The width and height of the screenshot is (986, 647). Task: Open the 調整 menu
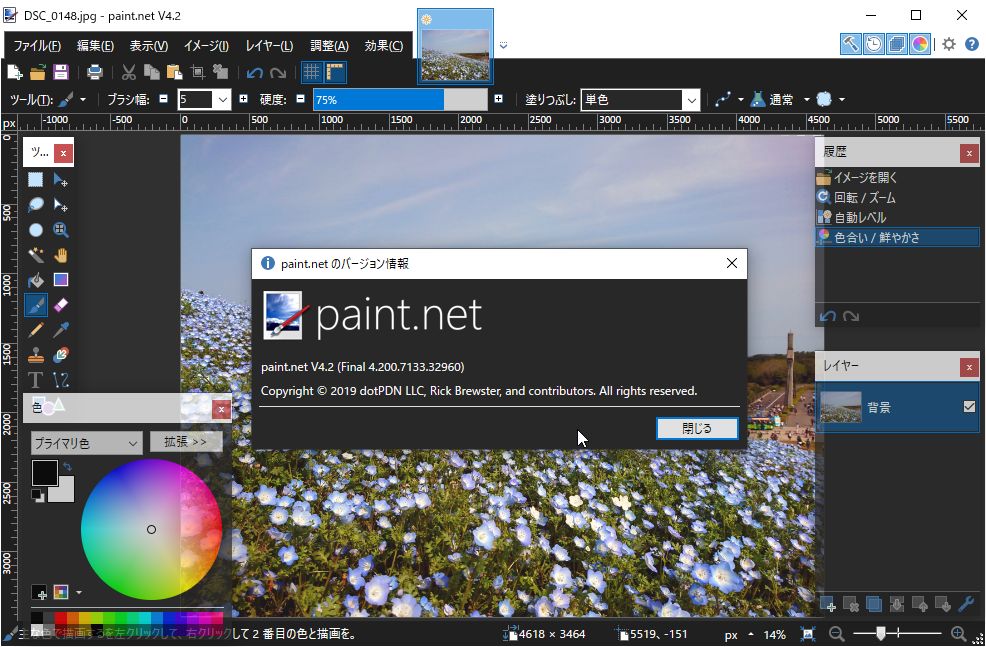[329, 44]
